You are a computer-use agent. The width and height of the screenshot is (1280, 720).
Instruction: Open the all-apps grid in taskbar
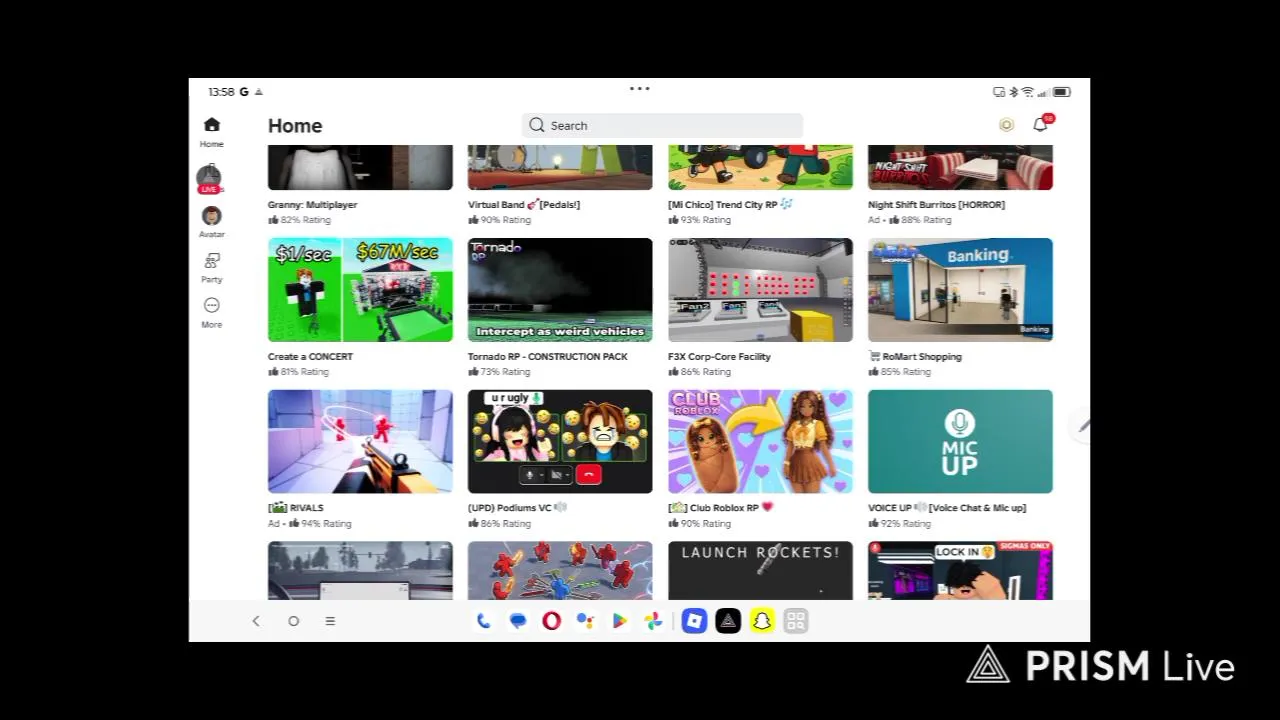point(796,621)
